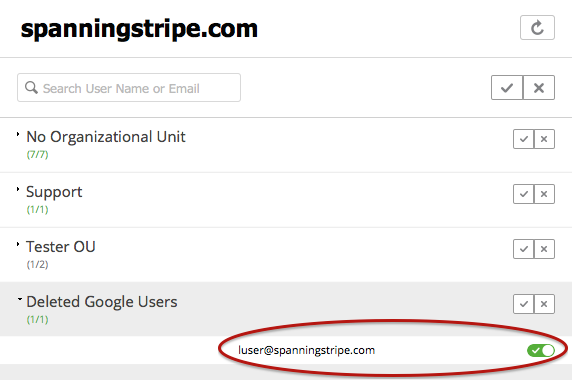The image size is (572, 380).
Task: Disable all Deleted Google Users with X
Action: coord(544,304)
